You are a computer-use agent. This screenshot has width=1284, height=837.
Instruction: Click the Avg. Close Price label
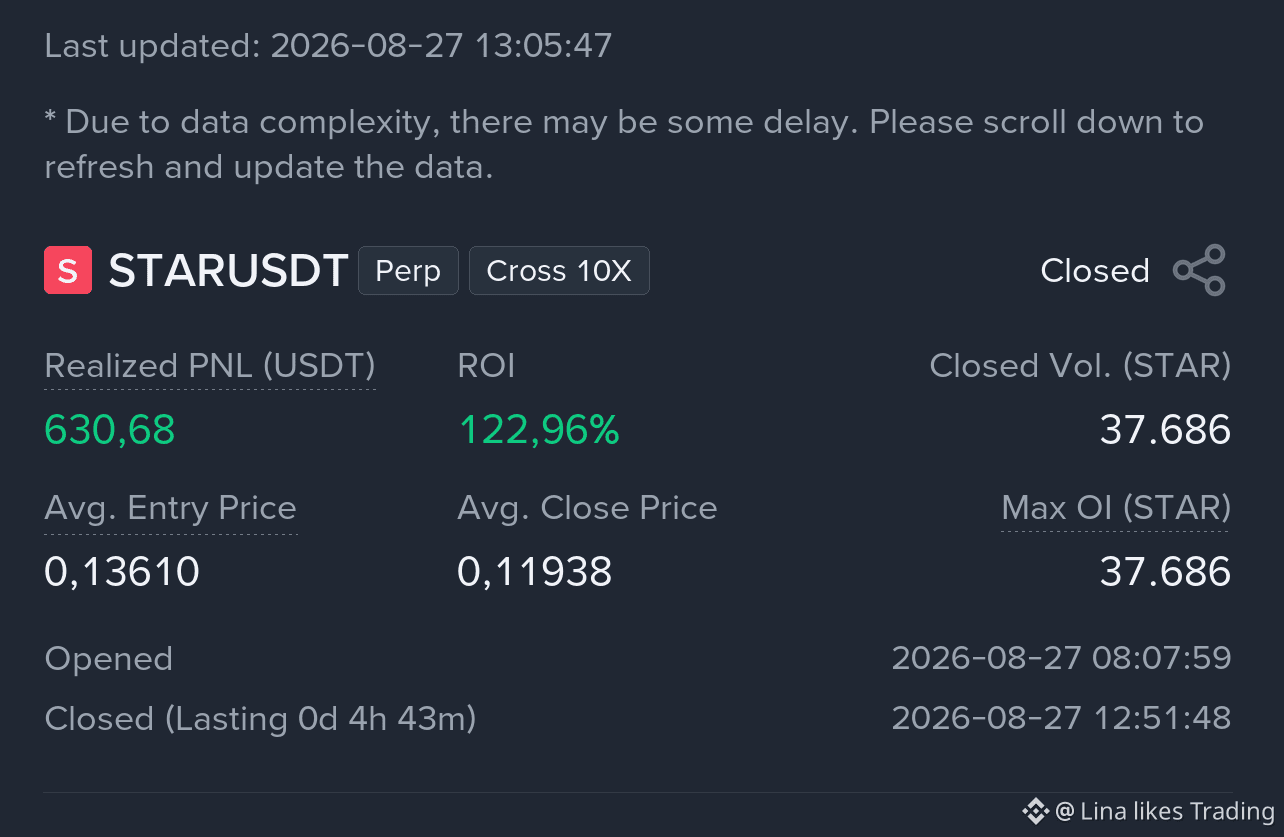click(x=587, y=508)
